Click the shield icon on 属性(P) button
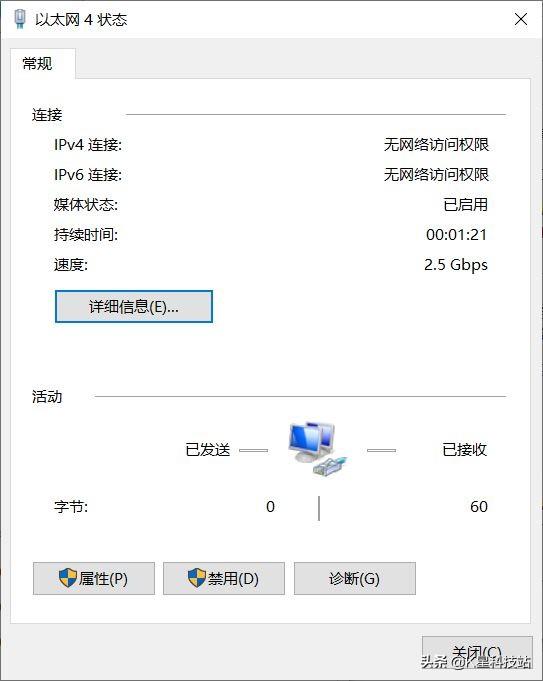 68,578
